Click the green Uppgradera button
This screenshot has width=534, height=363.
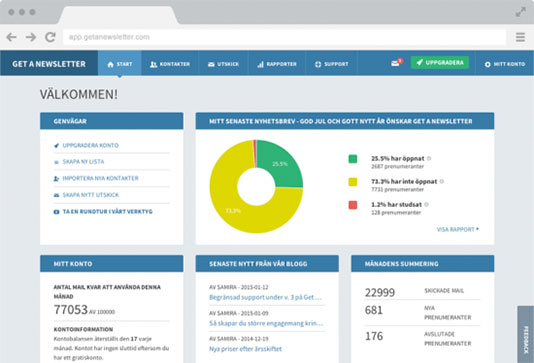pos(440,63)
